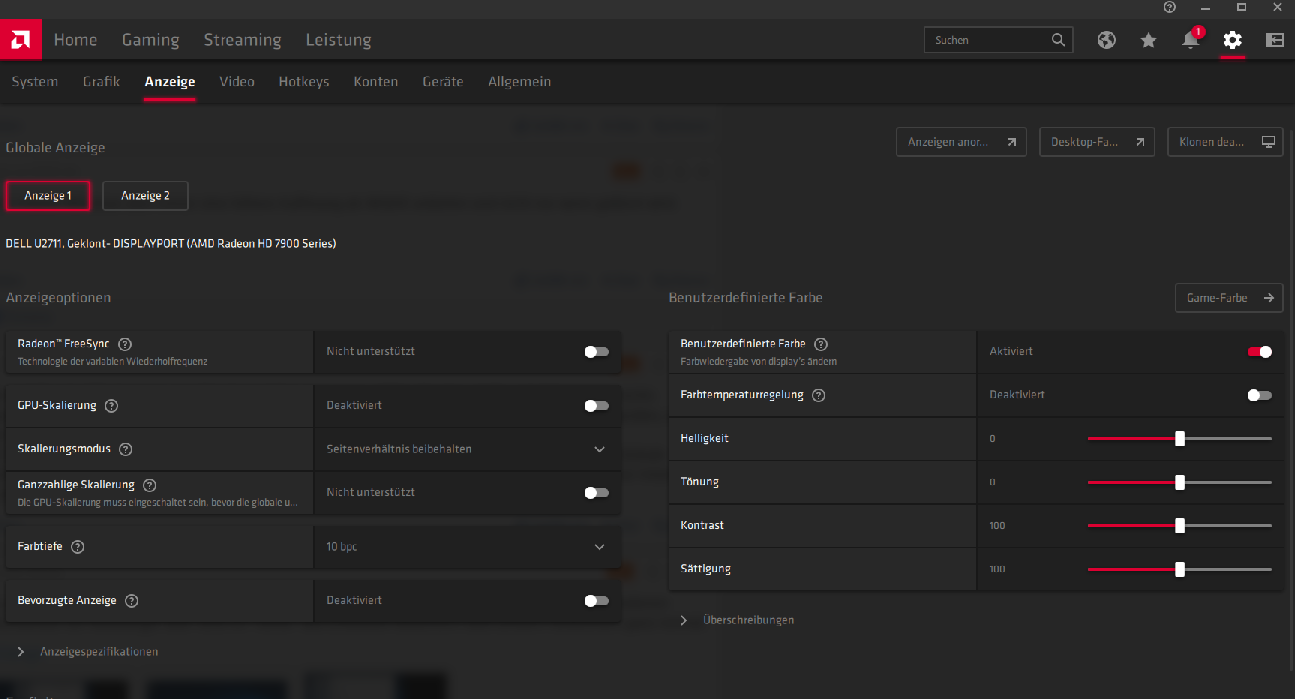Click the help question mark in title bar
The height and width of the screenshot is (699, 1295).
pos(1170,7)
